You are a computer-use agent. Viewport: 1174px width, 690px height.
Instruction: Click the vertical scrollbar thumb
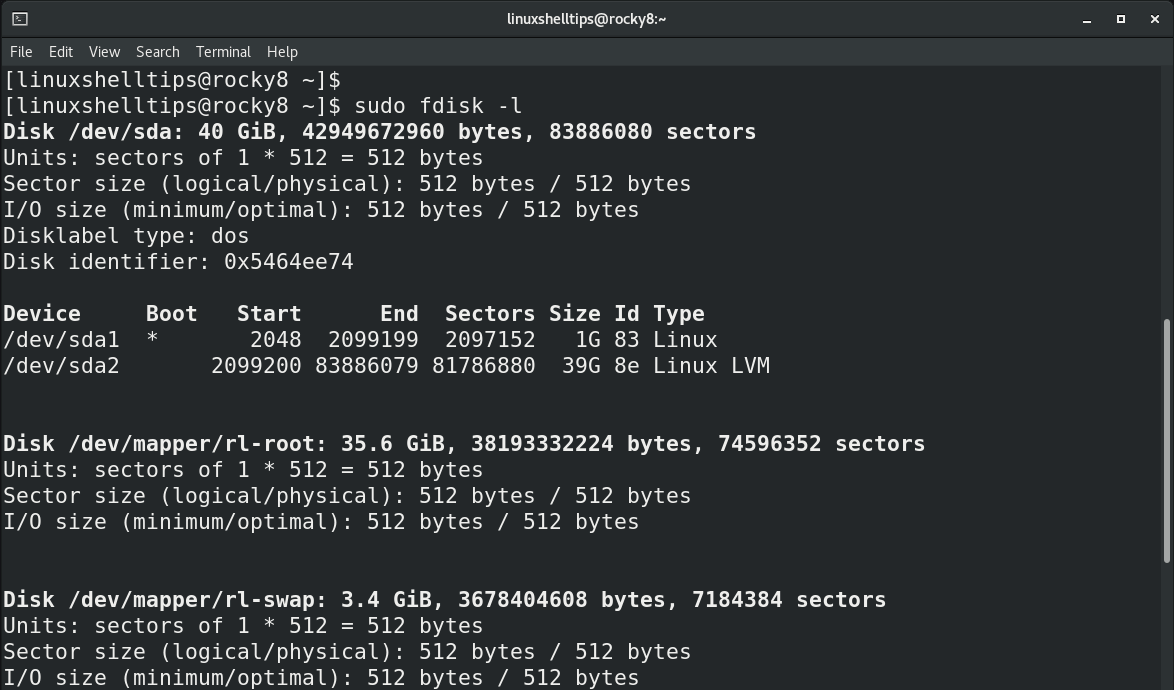pyautogui.click(x=1167, y=441)
